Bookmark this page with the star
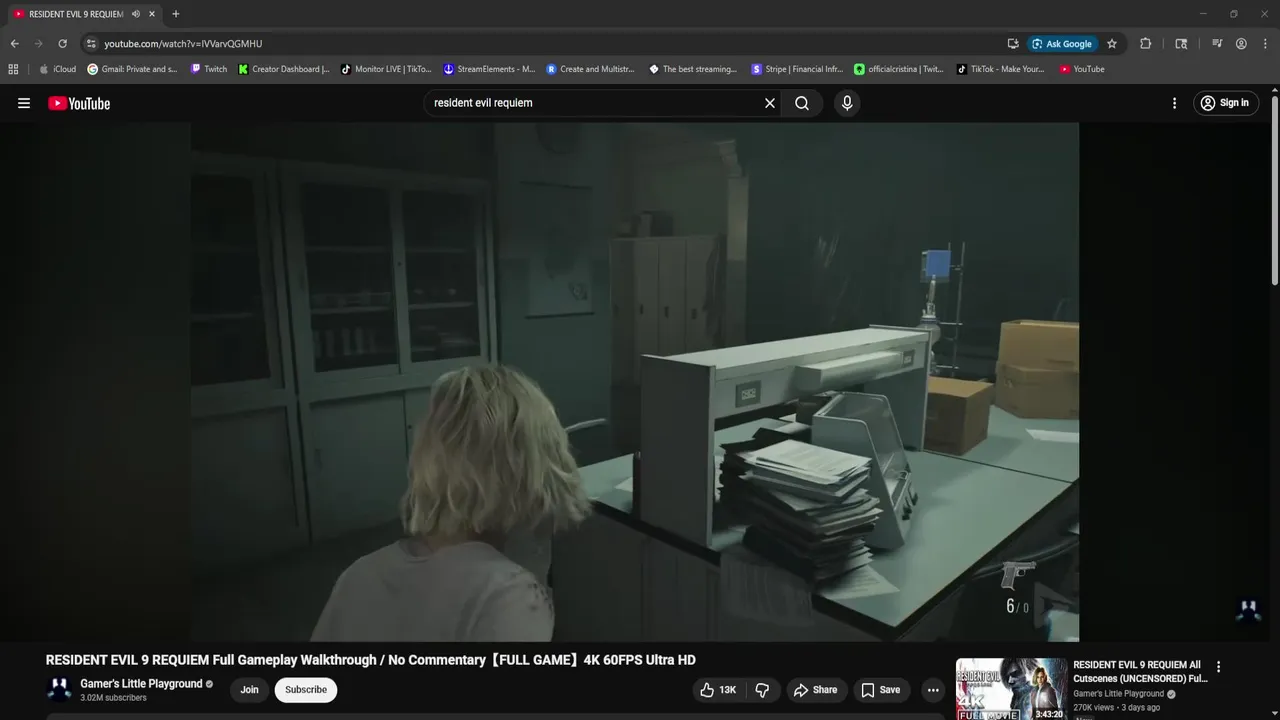 point(1112,44)
